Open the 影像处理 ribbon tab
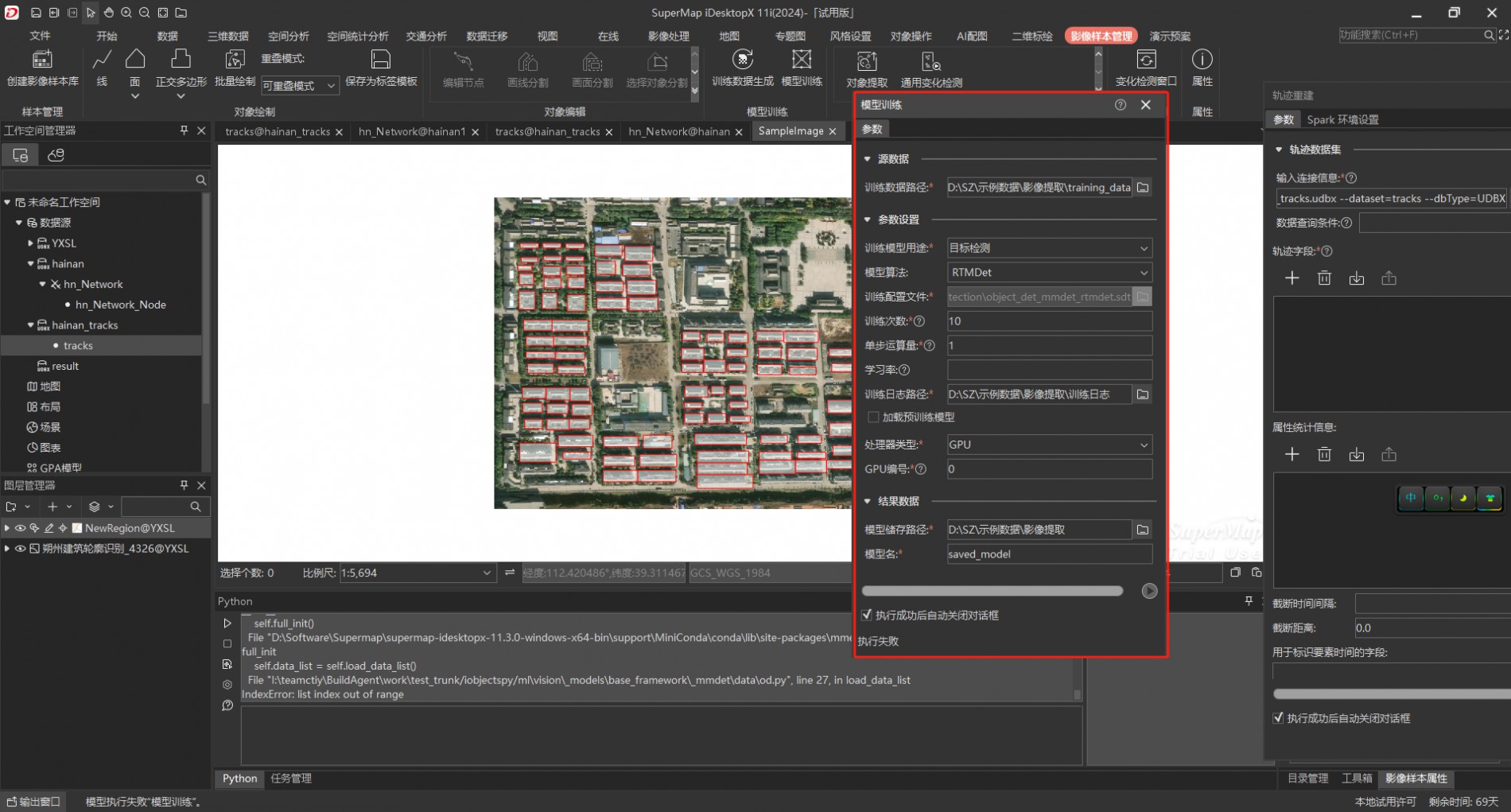The image size is (1511, 812). coord(668,36)
